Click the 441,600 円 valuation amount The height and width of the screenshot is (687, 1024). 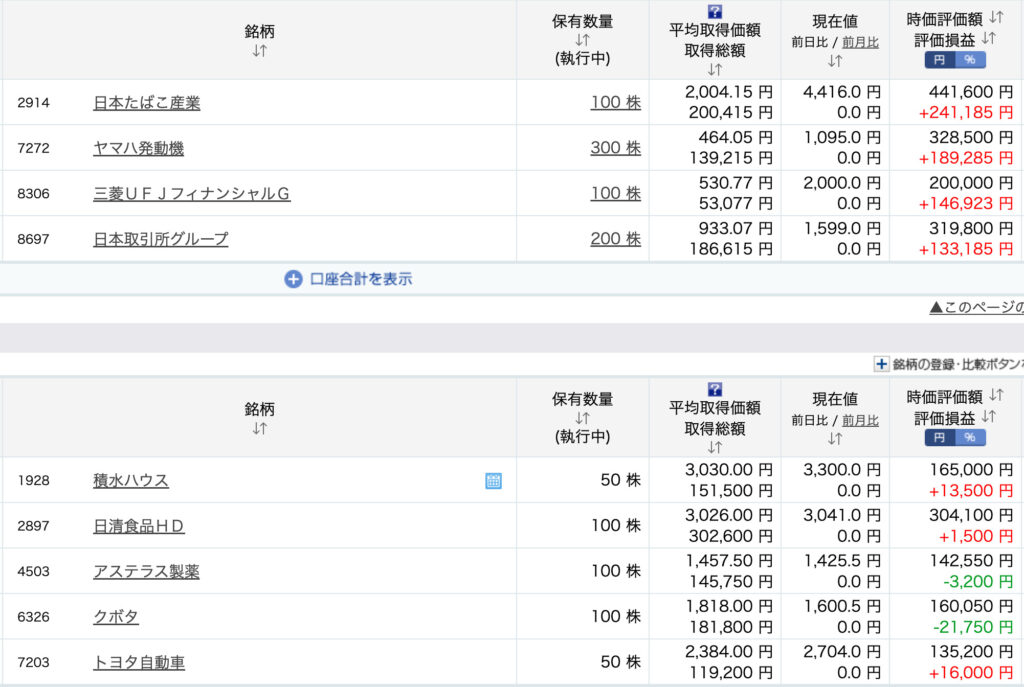point(971,92)
